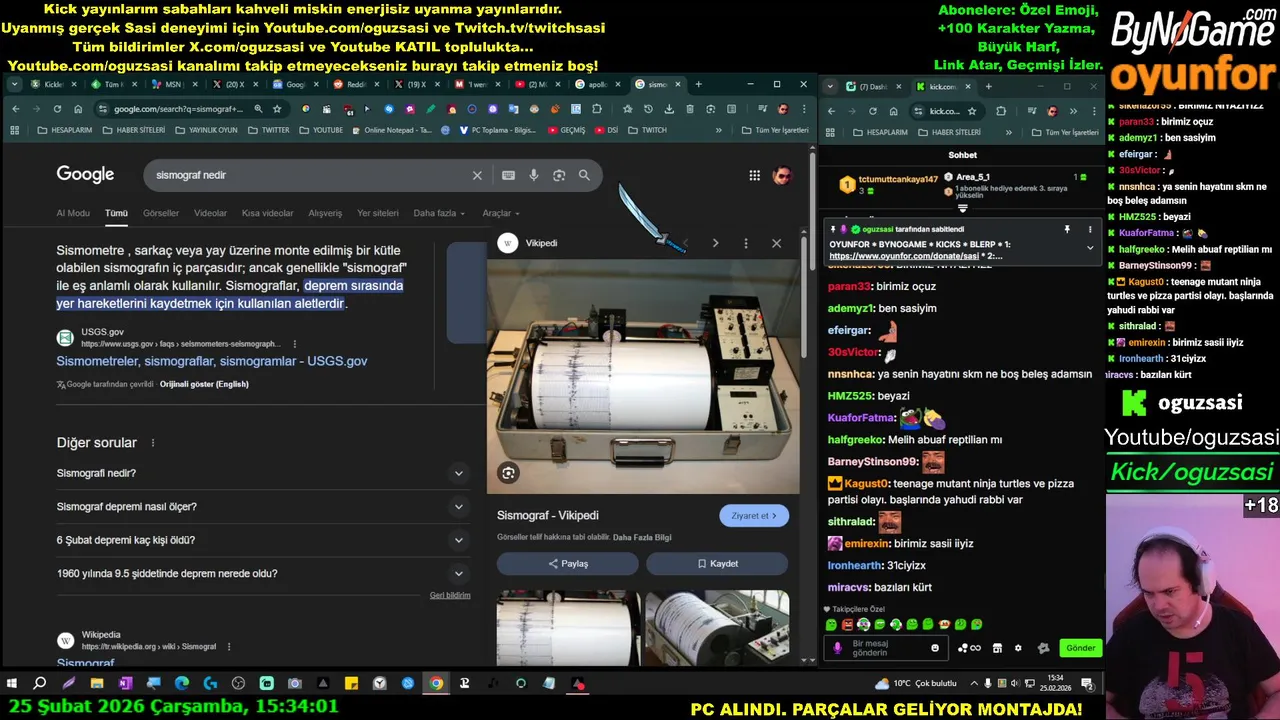The height and width of the screenshot is (720, 1280).
Task: Show hidden system tray icons
Action: pyautogui.click(x=974, y=684)
